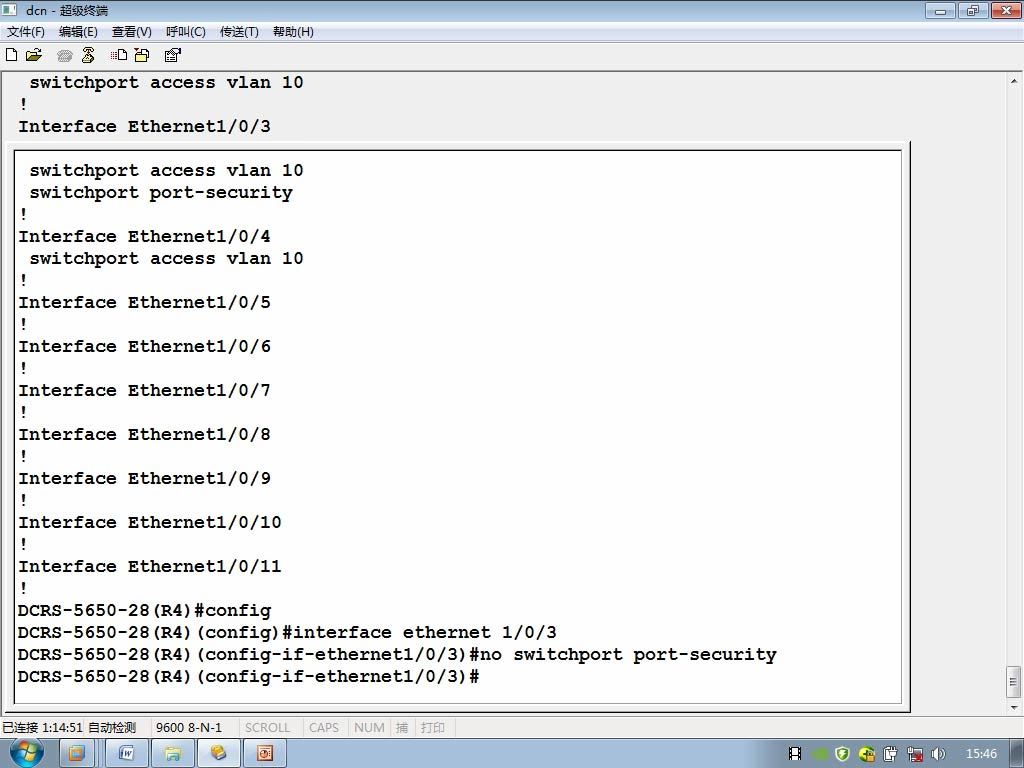The width and height of the screenshot is (1024, 768).
Task: Click the network tray icon with red X
Action: pyautogui.click(x=915, y=754)
